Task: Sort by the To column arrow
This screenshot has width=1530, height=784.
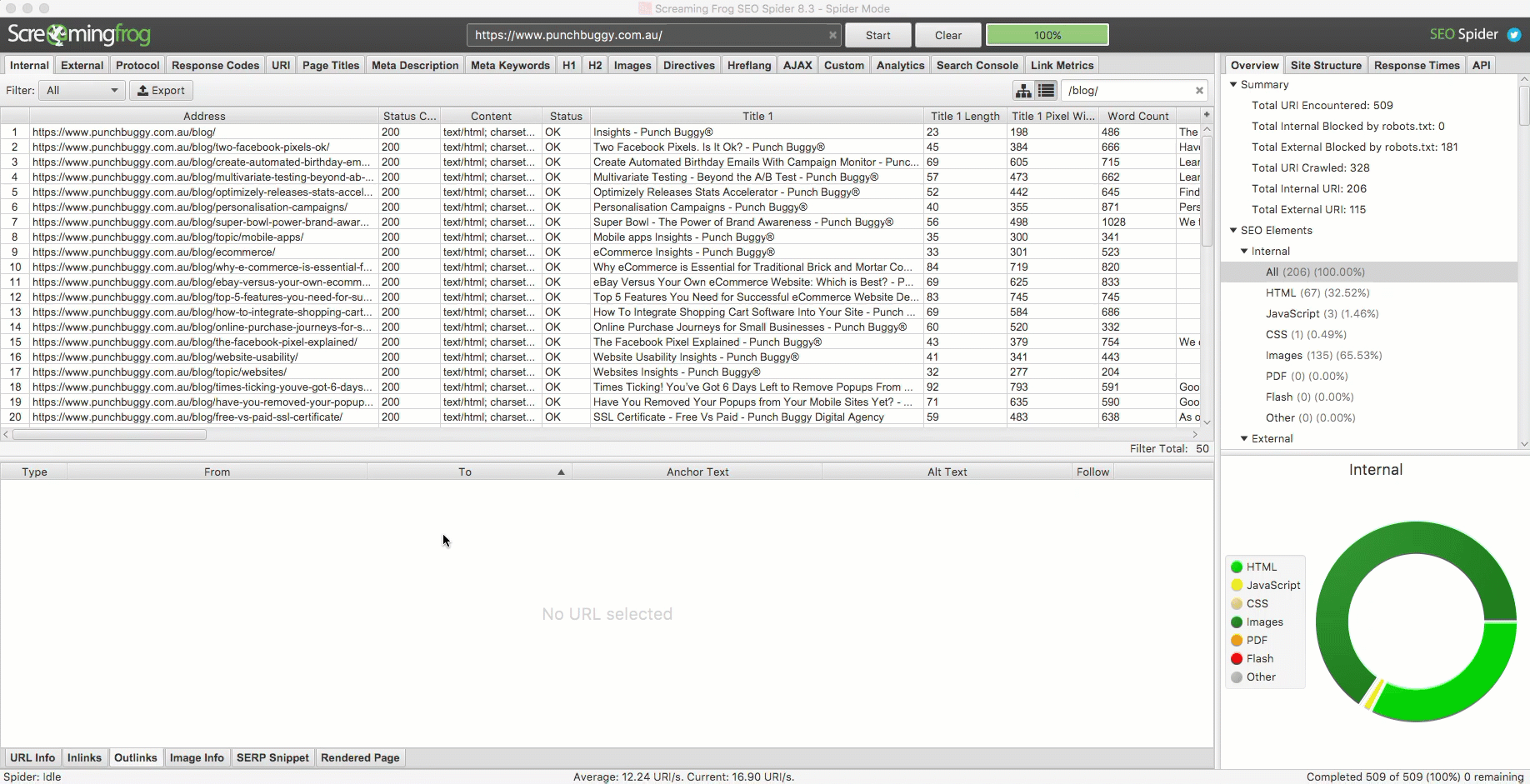Action: pyautogui.click(x=561, y=472)
